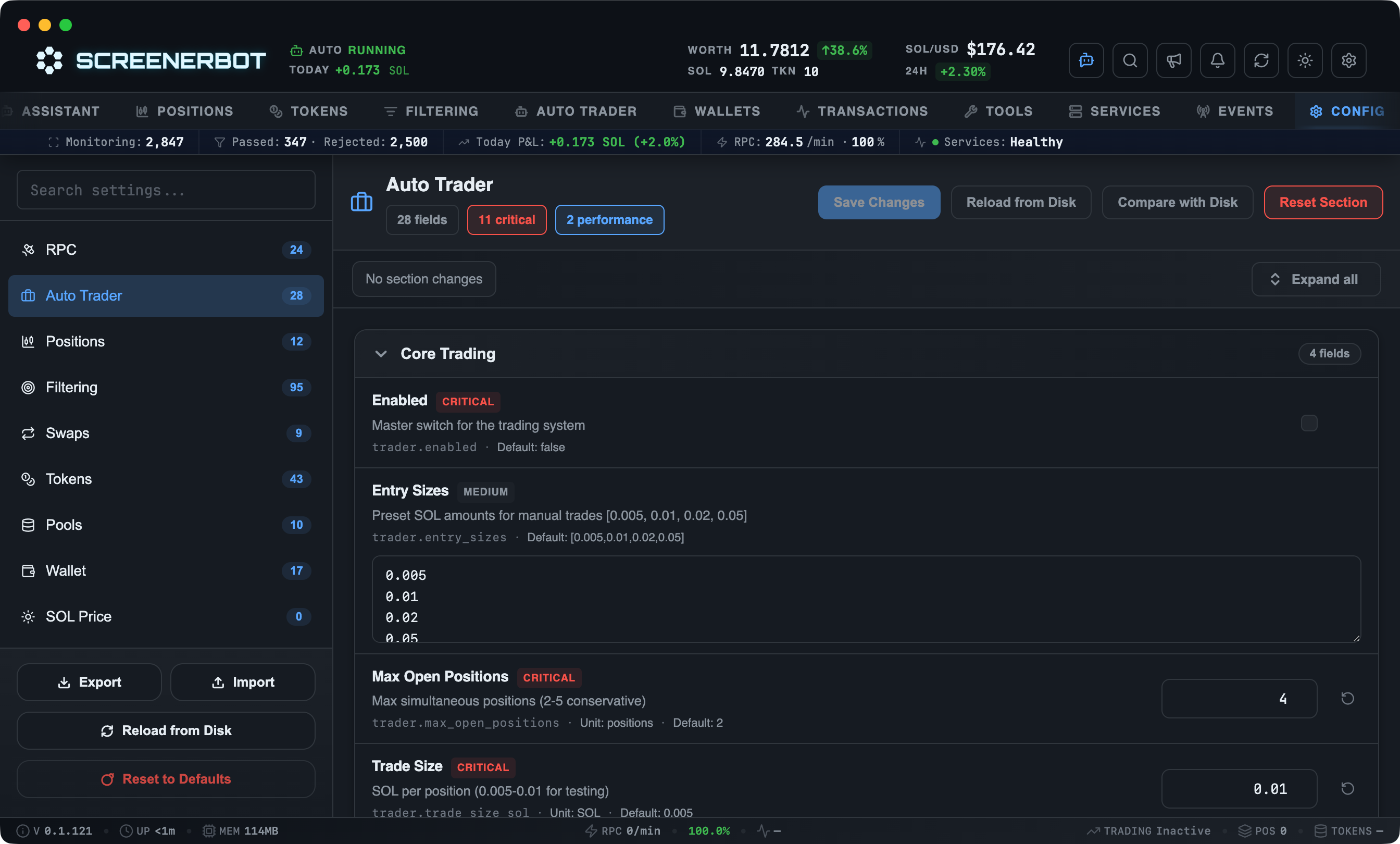Click the refresh arrows icon in header
Image resolution: width=1400 pixels, height=844 pixels.
pos(1261,60)
